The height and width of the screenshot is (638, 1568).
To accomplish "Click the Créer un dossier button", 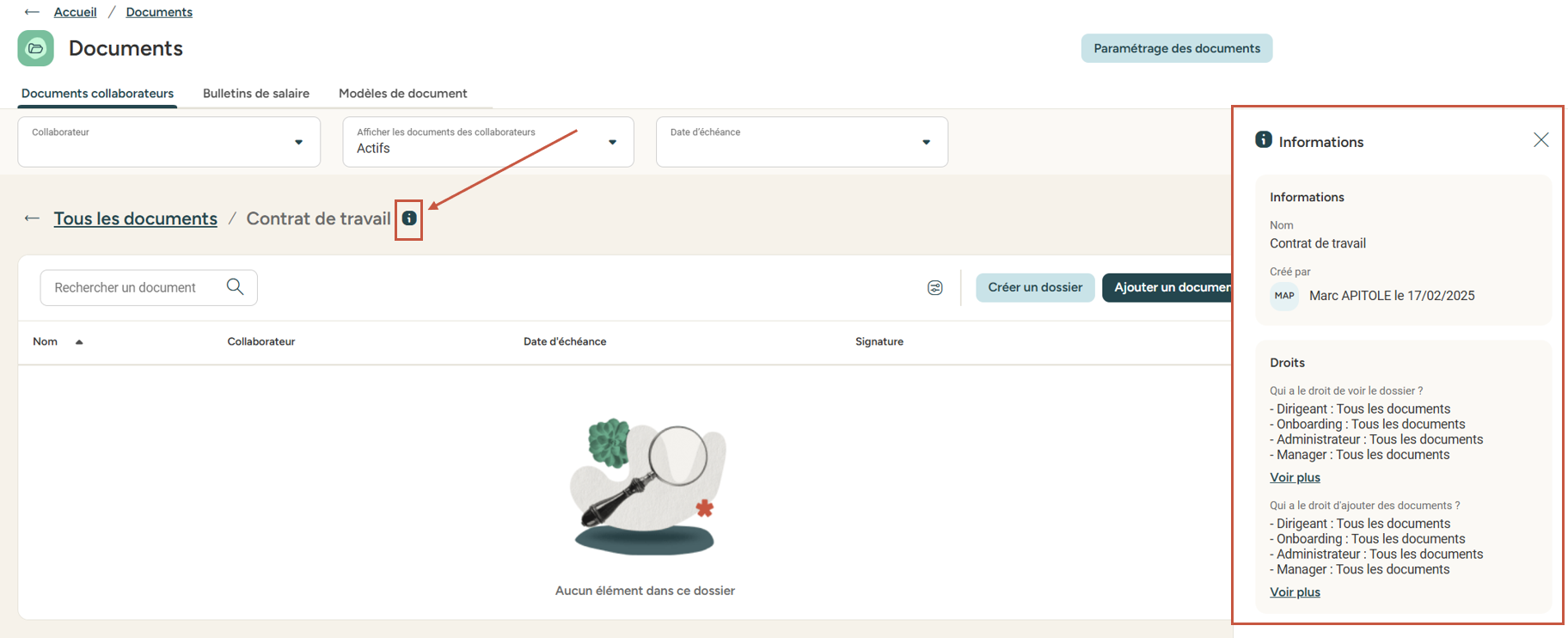I will tap(1035, 287).
